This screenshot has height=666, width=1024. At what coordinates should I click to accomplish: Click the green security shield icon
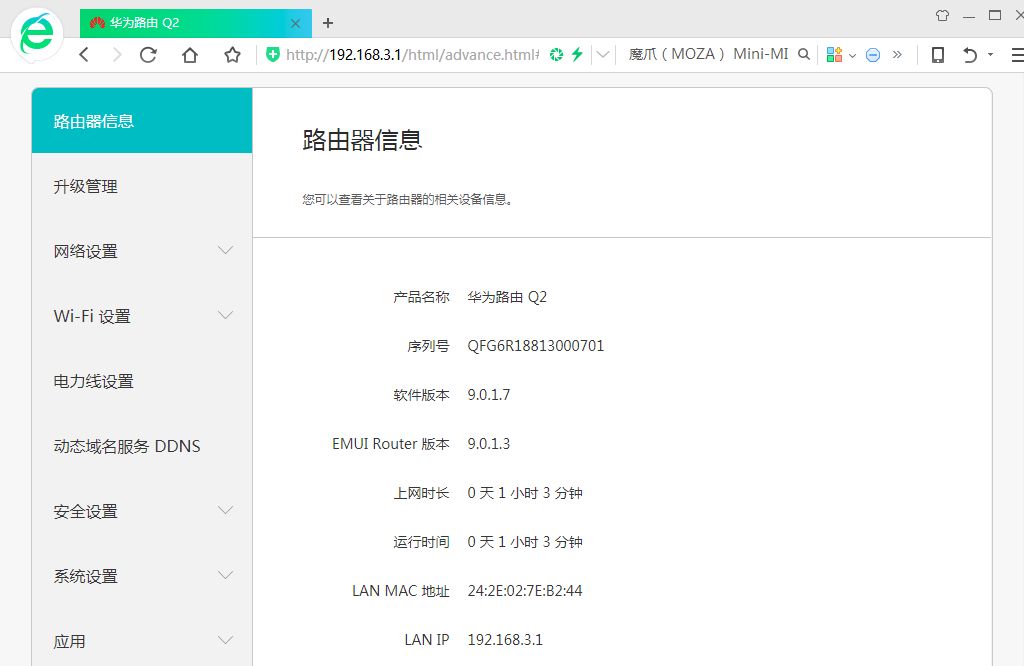pos(273,55)
